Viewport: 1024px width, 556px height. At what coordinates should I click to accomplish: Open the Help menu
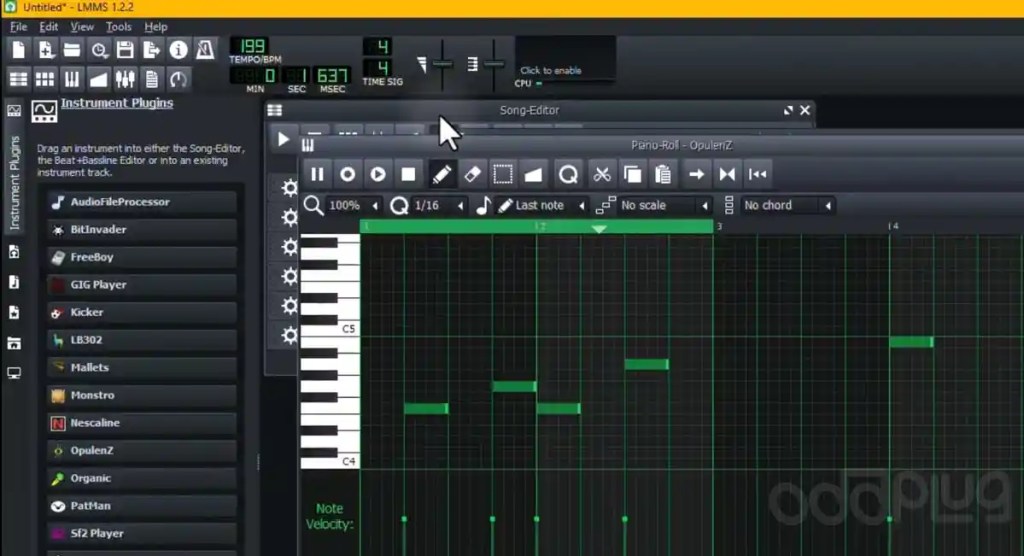coord(156,27)
